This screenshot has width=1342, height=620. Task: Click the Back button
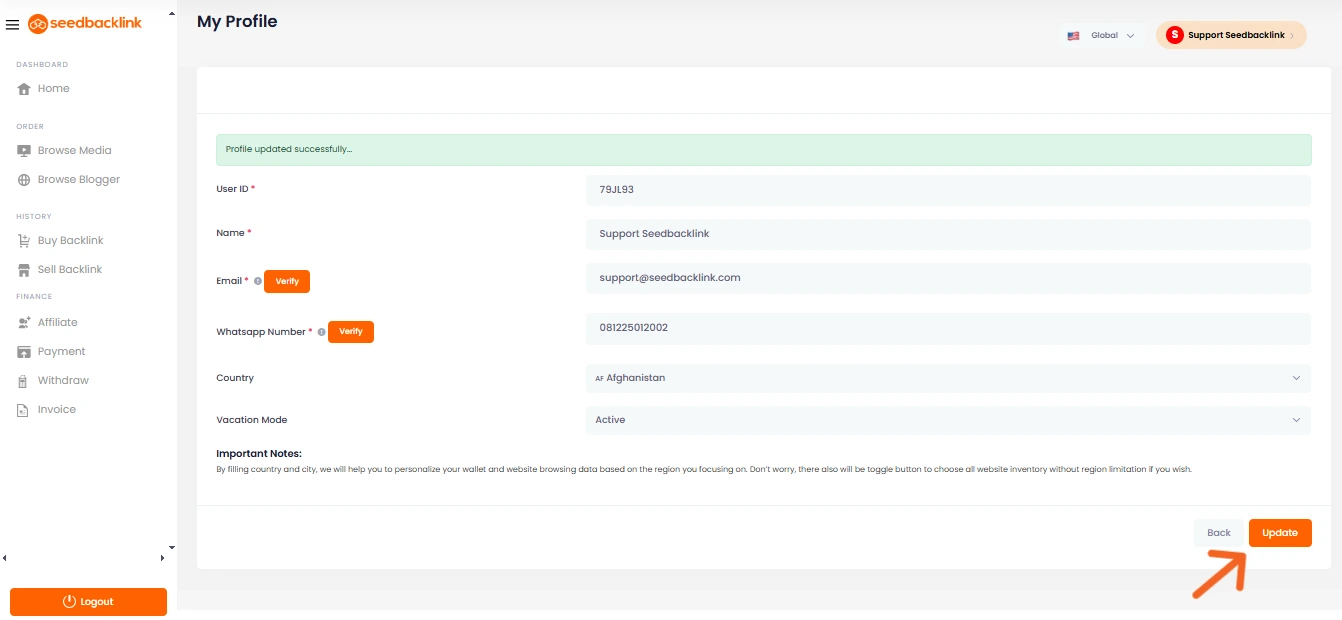pyautogui.click(x=1219, y=533)
